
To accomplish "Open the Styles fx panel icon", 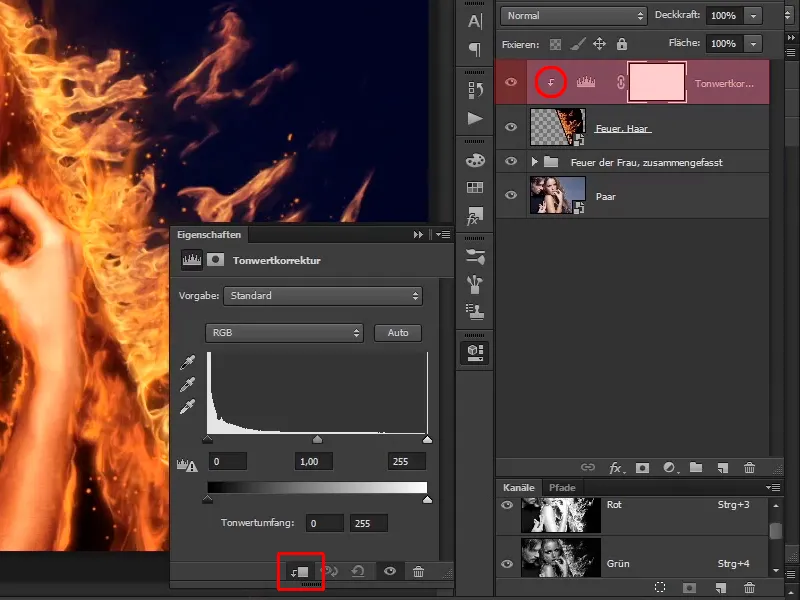I will (475, 215).
